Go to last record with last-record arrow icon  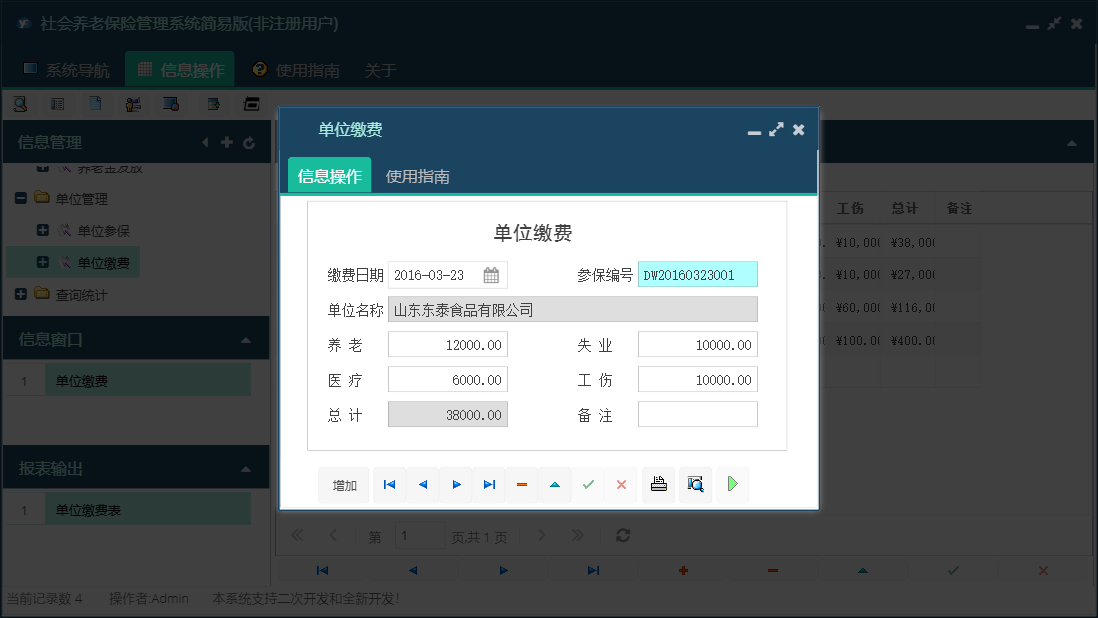click(489, 484)
